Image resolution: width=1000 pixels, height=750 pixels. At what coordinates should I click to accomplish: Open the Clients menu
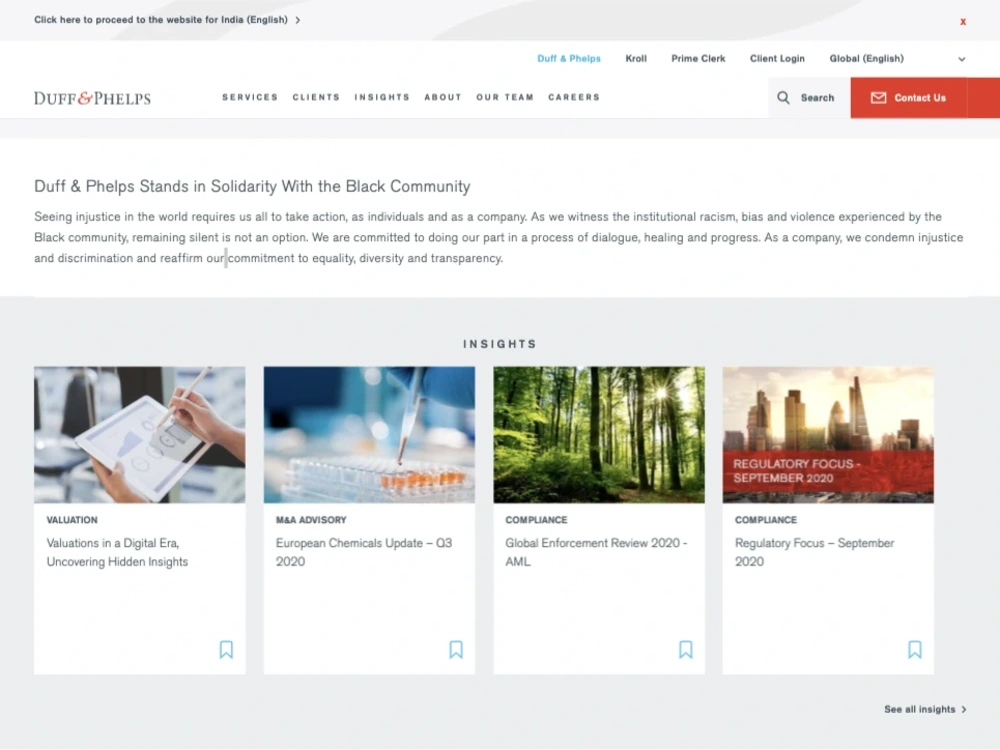coord(316,98)
